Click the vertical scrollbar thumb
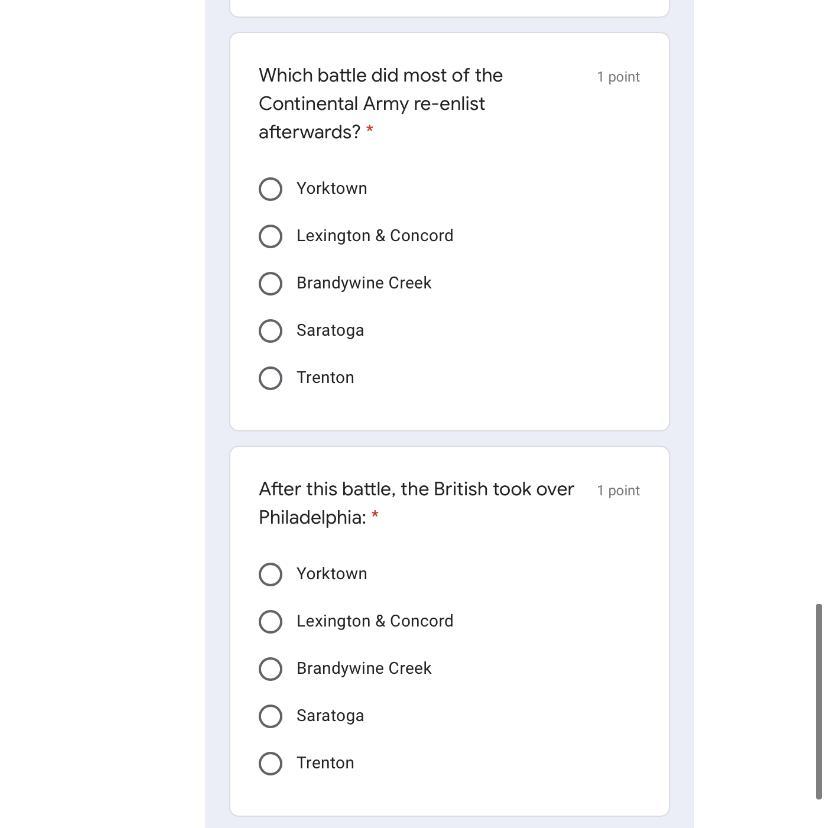828x828 pixels. click(819, 700)
